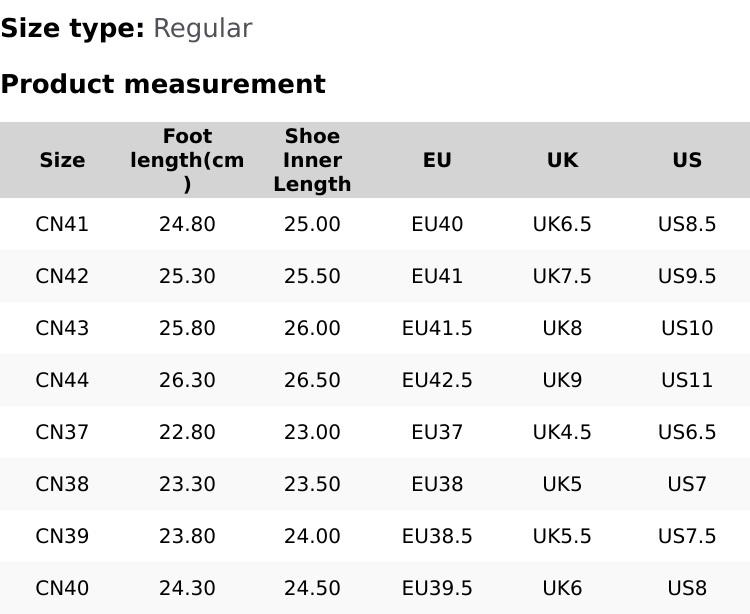
Task: Click the CN43 row label
Action: (x=62, y=328)
